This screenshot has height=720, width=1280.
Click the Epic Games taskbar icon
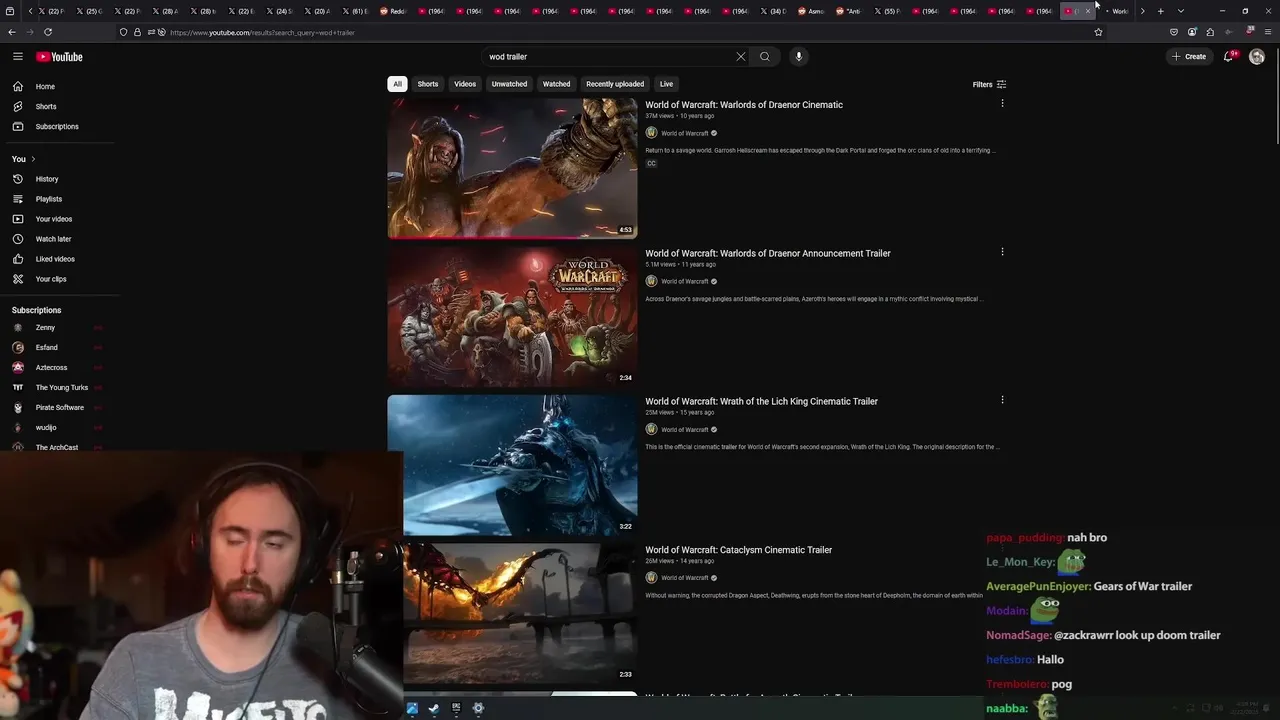pyautogui.click(x=456, y=708)
